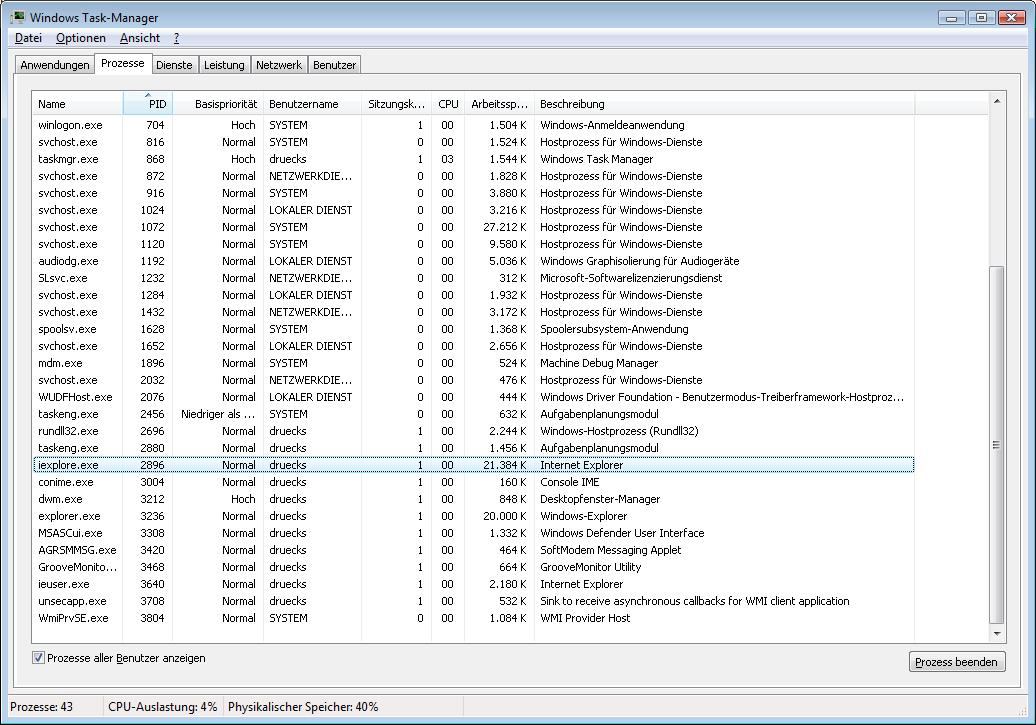Select the Prozesse tab
This screenshot has height=725, width=1036.
[123, 63]
